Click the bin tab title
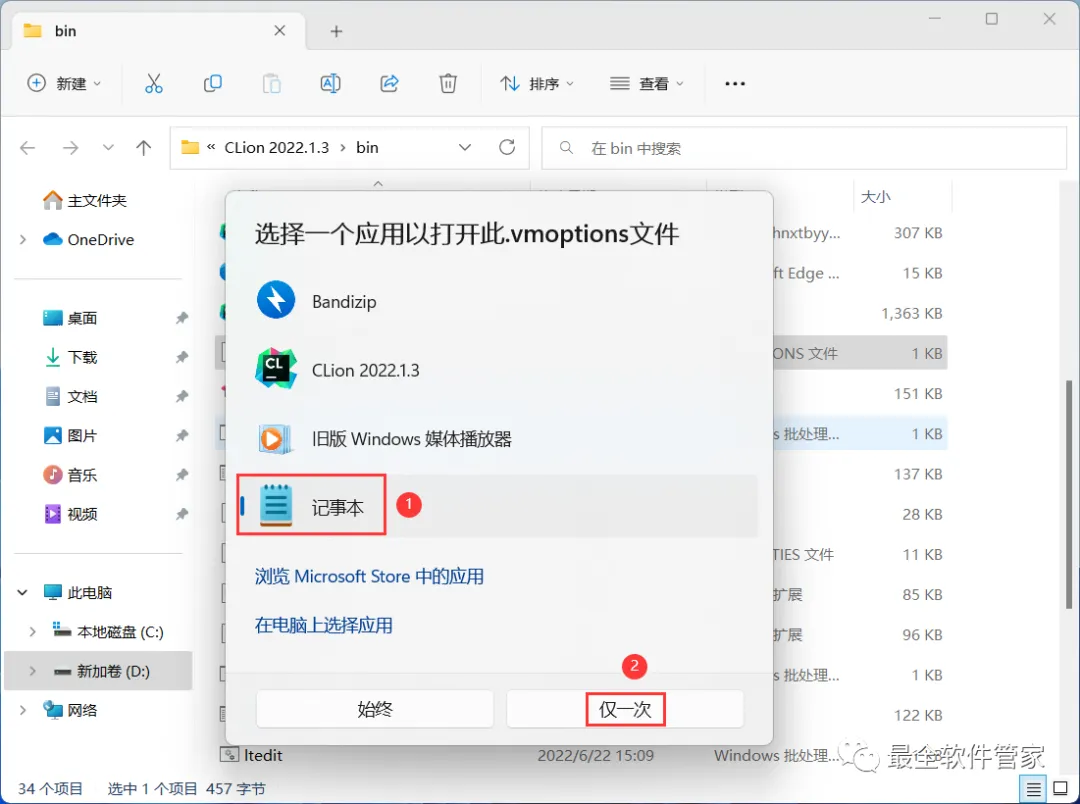Image resolution: width=1080 pixels, height=804 pixels. click(x=65, y=31)
